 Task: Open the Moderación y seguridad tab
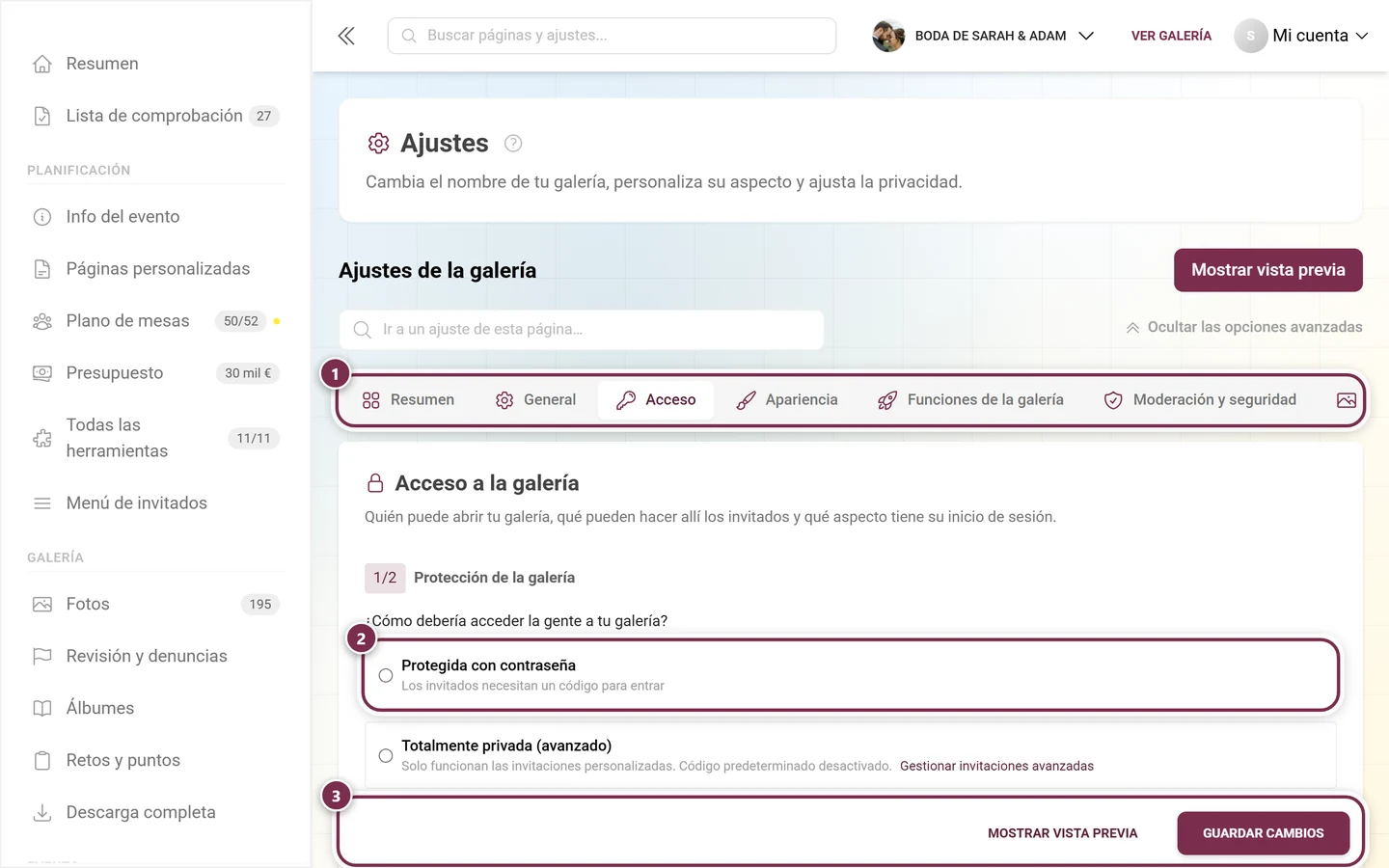point(1200,400)
